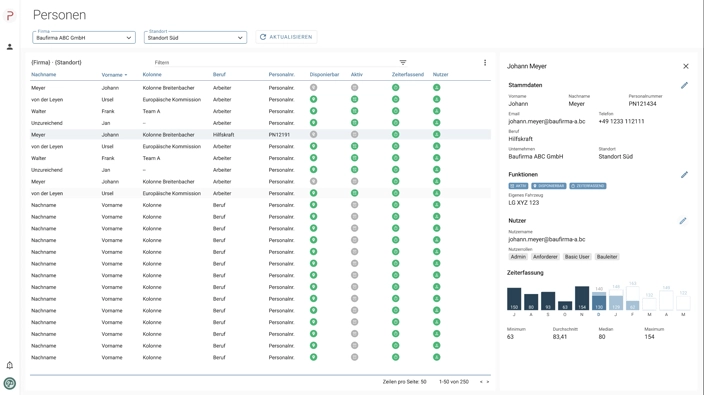Toggle Zeiterfassend for the first Unzureichend row
This screenshot has width=704, height=395.
(396, 123)
